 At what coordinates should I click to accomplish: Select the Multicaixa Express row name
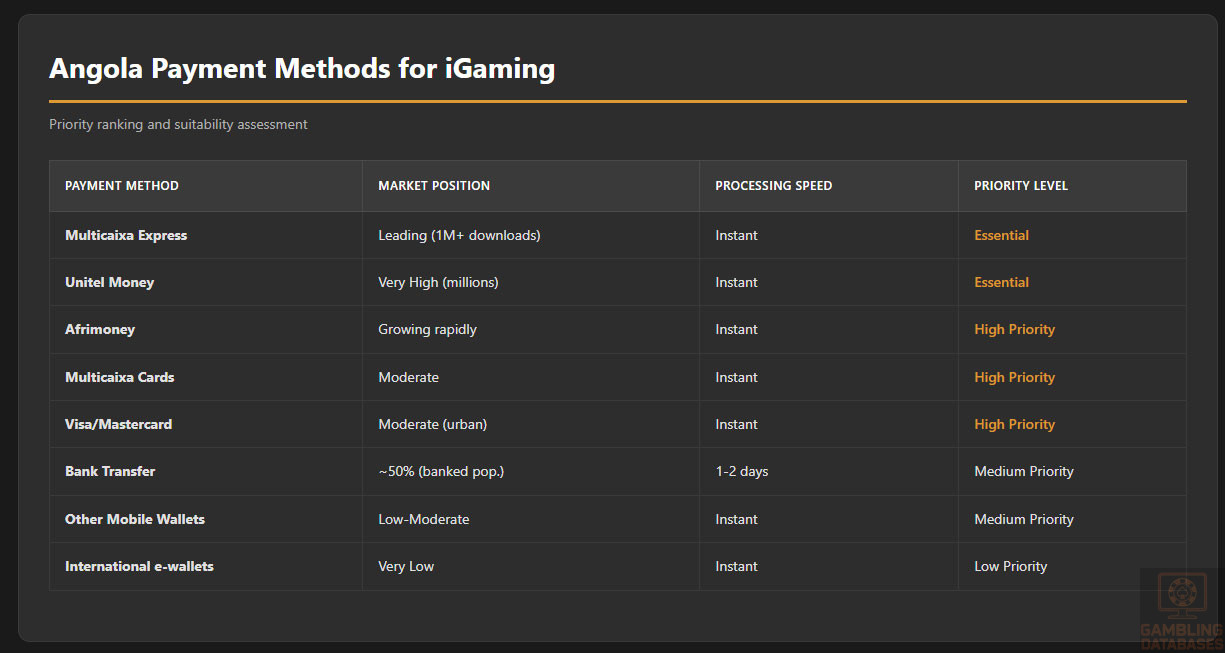(126, 236)
